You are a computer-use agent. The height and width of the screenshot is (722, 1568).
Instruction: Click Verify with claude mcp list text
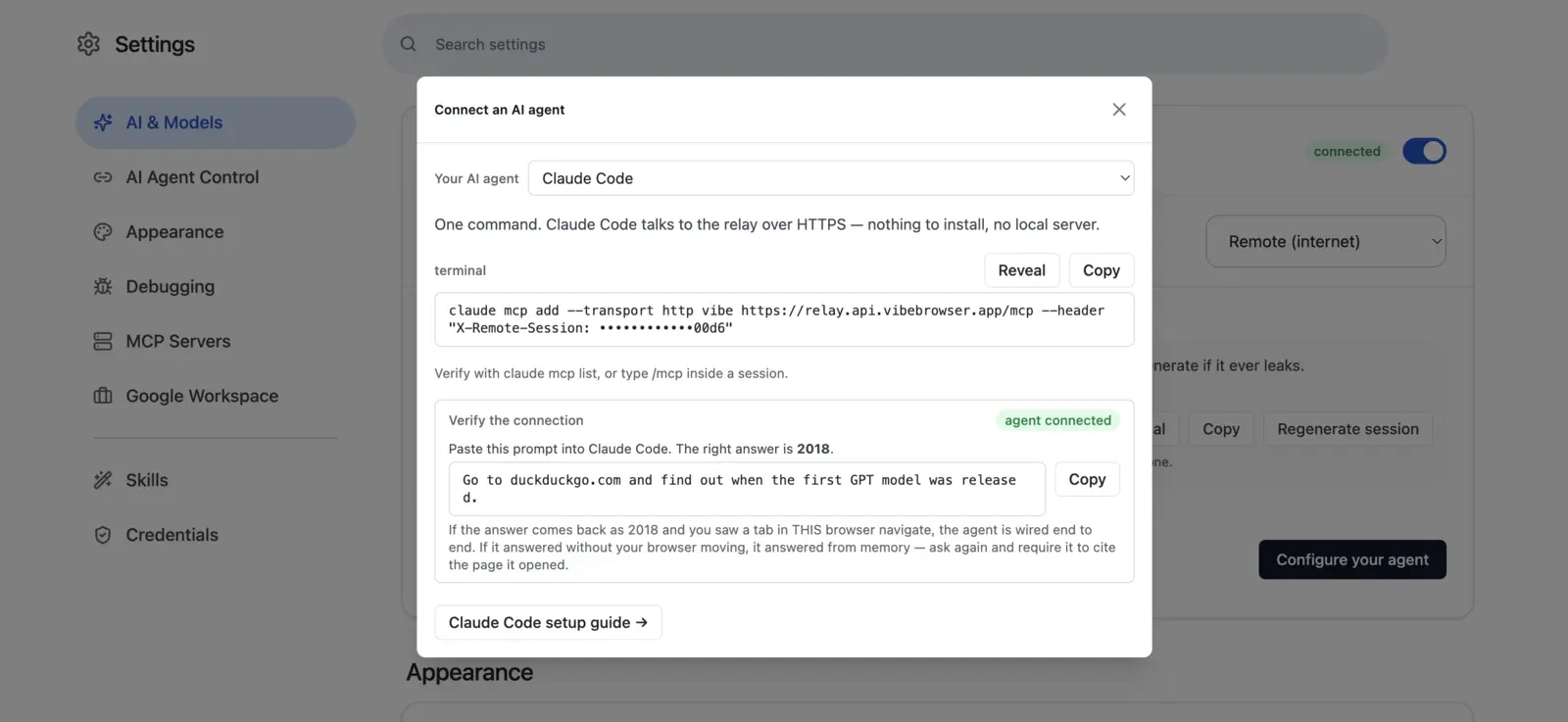(611, 373)
